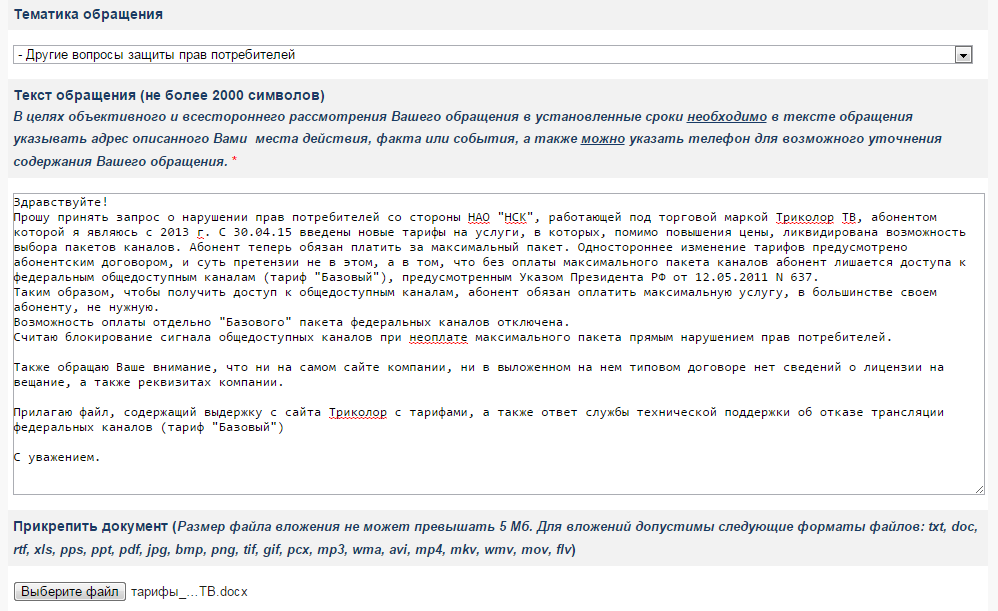The image size is (998, 611).
Task: Select the 'Другие вопросы защиты прав потребителей' combo box
Action: click(493, 55)
